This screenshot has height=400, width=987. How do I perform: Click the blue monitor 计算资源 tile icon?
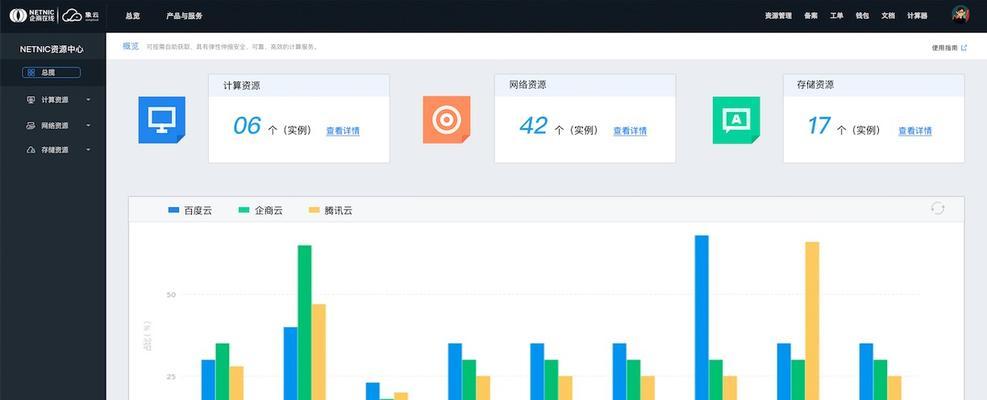click(x=162, y=120)
